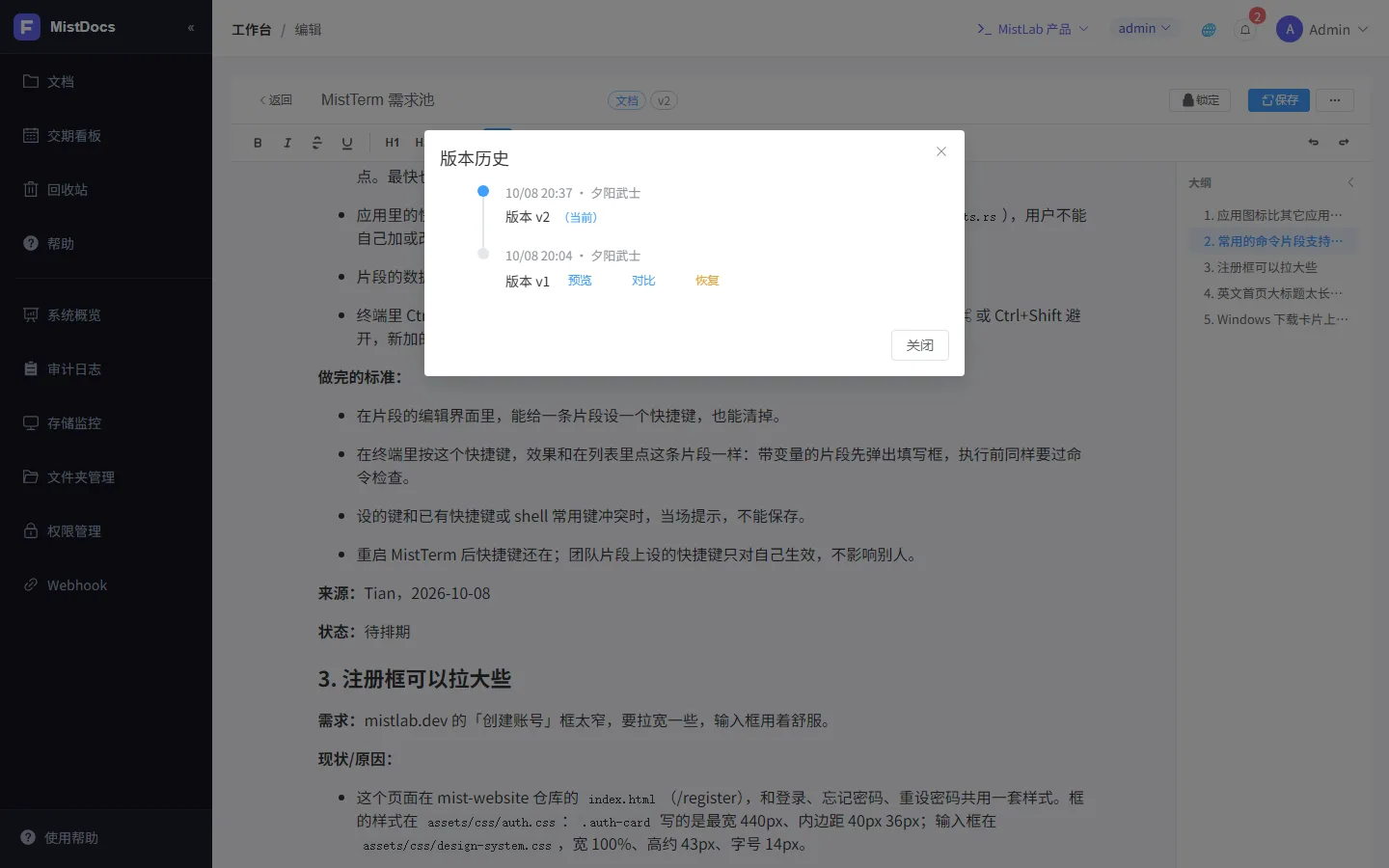This screenshot has width=1389, height=868.
Task: Save the document with 保存 button
Action: click(1279, 100)
